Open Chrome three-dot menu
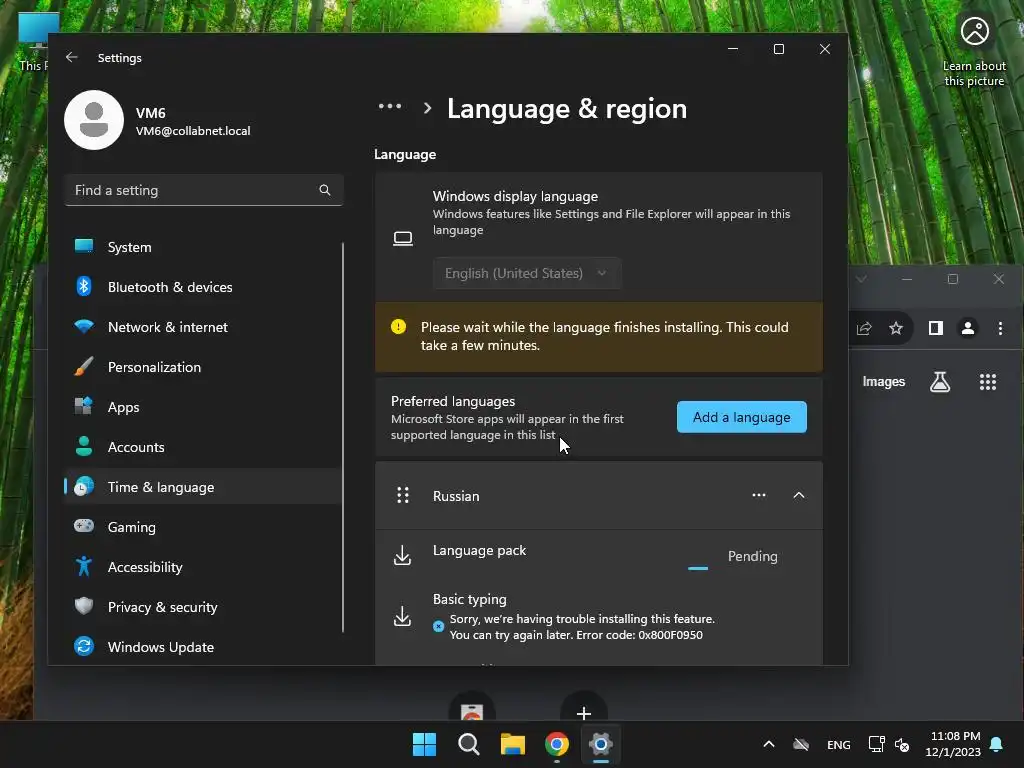Viewport: 1024px width, 768px height. [x=1000, y=328]
